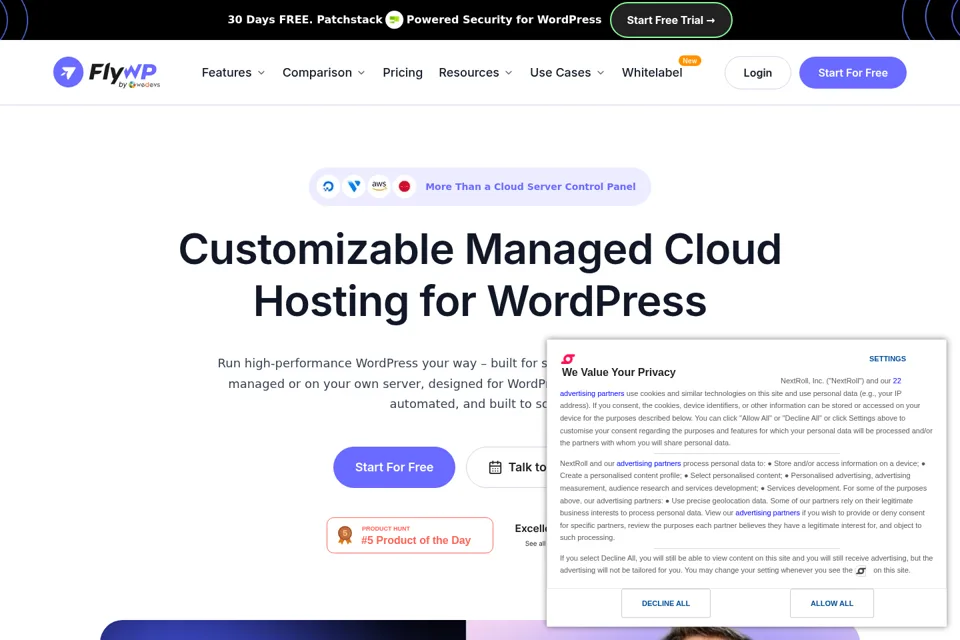960x640 pixels.
Task: Open advertising partners link after 'View our'
Action: (x=767, y=513)
